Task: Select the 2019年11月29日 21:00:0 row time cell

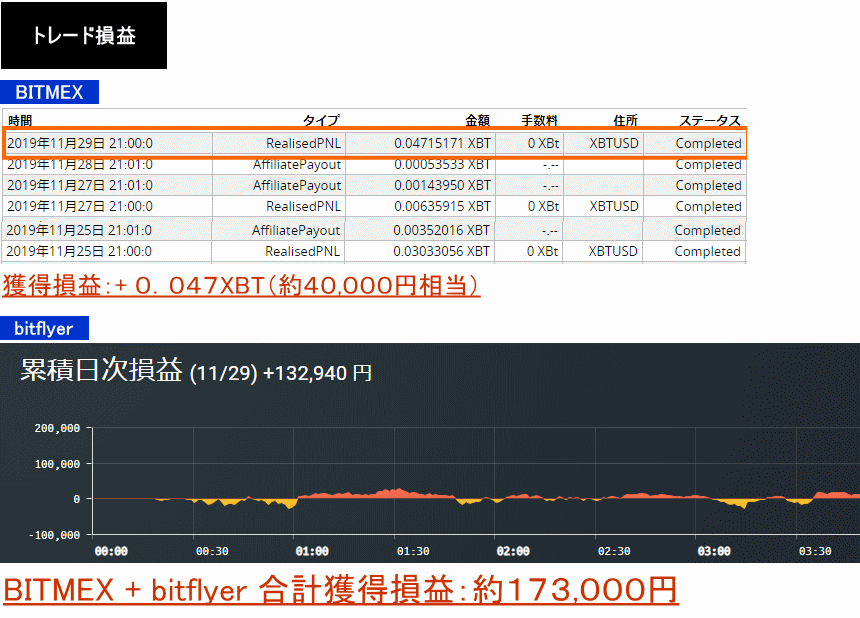Action: click(80, 143)
